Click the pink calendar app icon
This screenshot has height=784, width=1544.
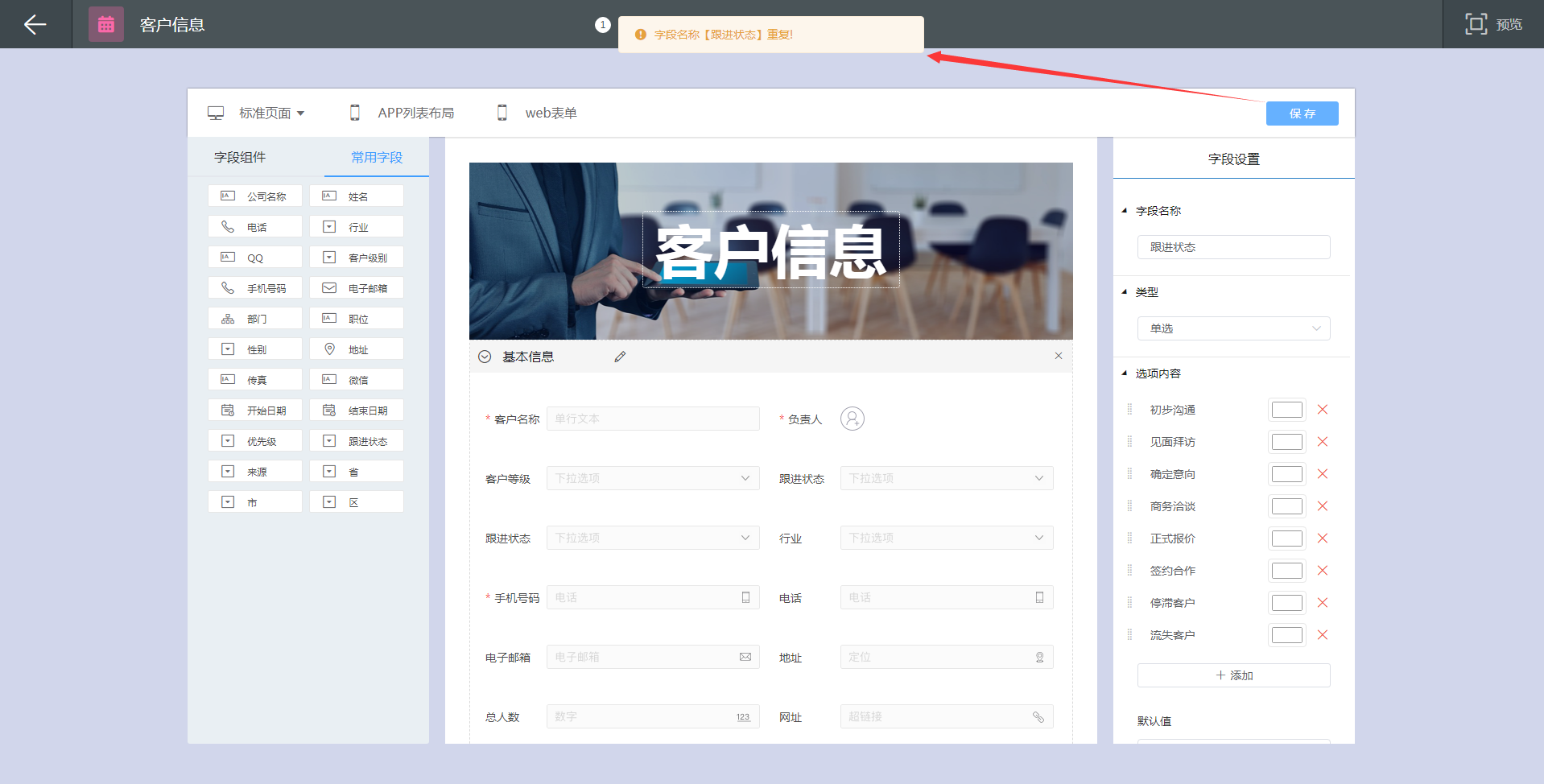(106, 24)
